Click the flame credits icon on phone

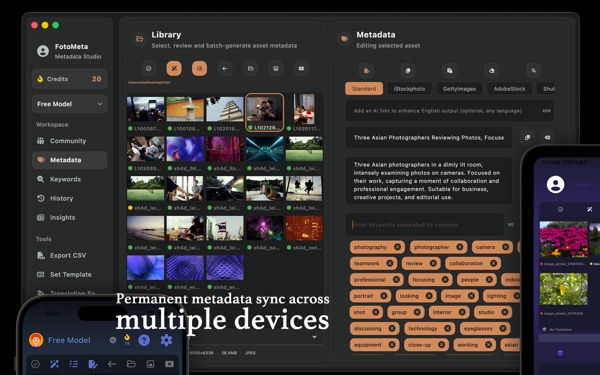coord(127,339)
